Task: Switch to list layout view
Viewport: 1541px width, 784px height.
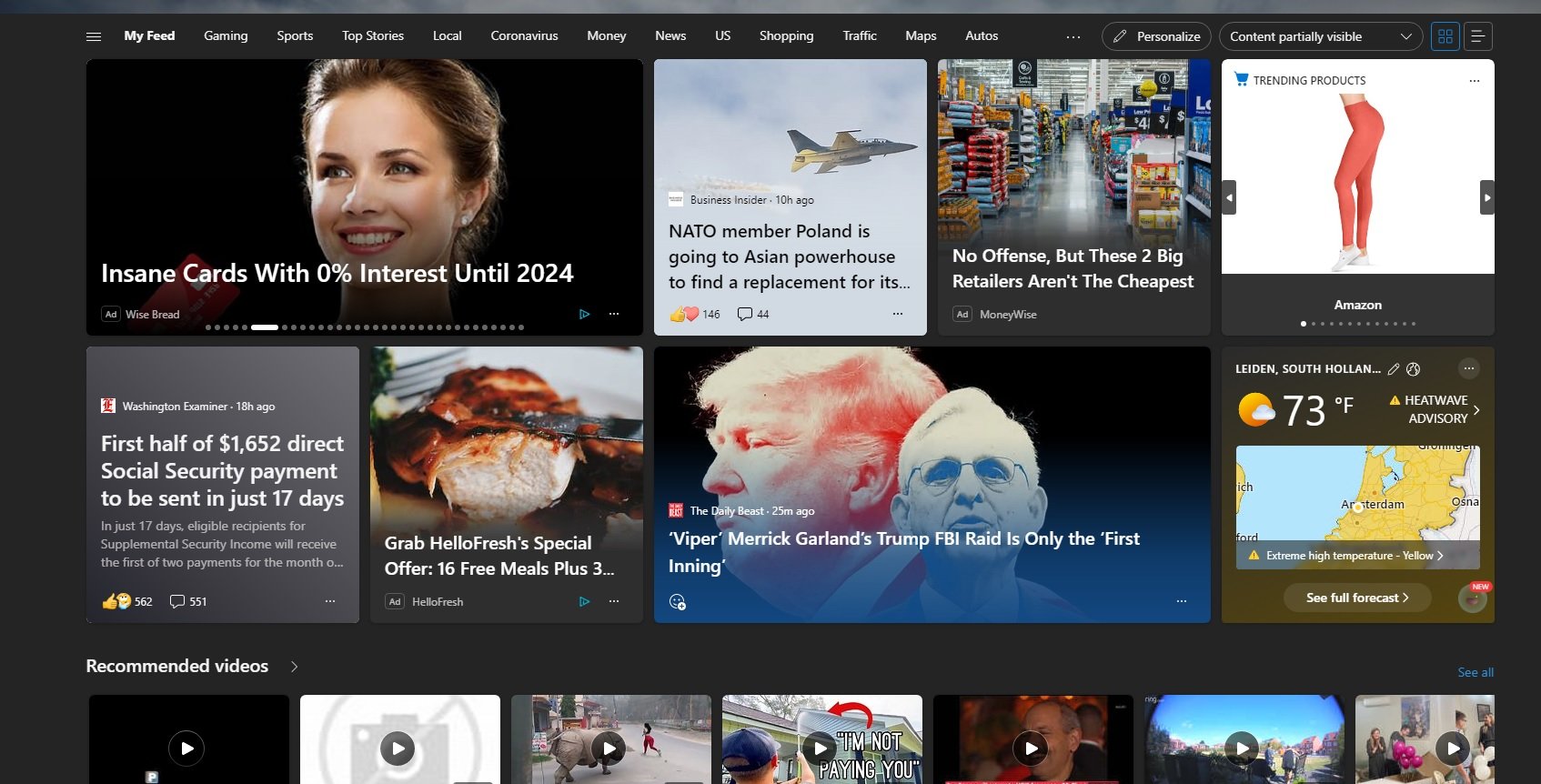Action: [1477, 36]
